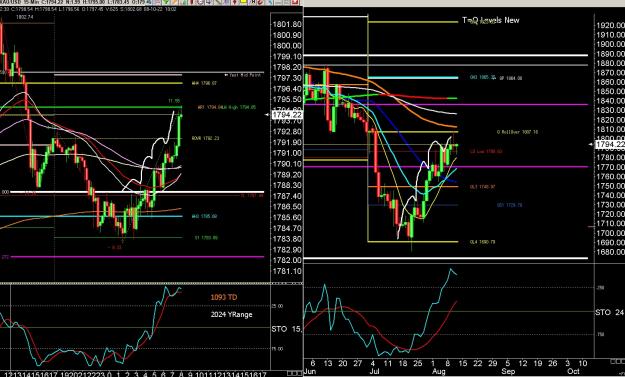Screen dimensions: 625x377
Task: Click 1789.20 on the left price axis
Action: point(287,175)
